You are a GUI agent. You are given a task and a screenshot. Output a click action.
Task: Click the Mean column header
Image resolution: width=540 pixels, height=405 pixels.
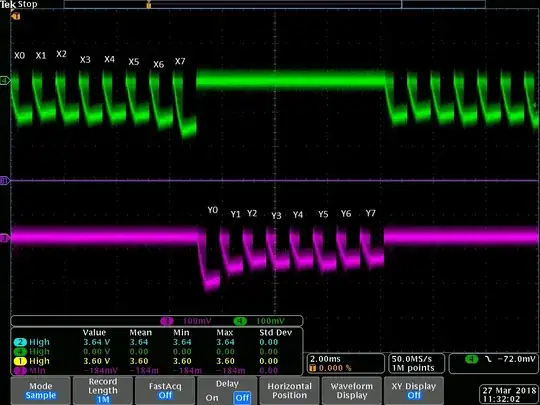tap(141, 333)
